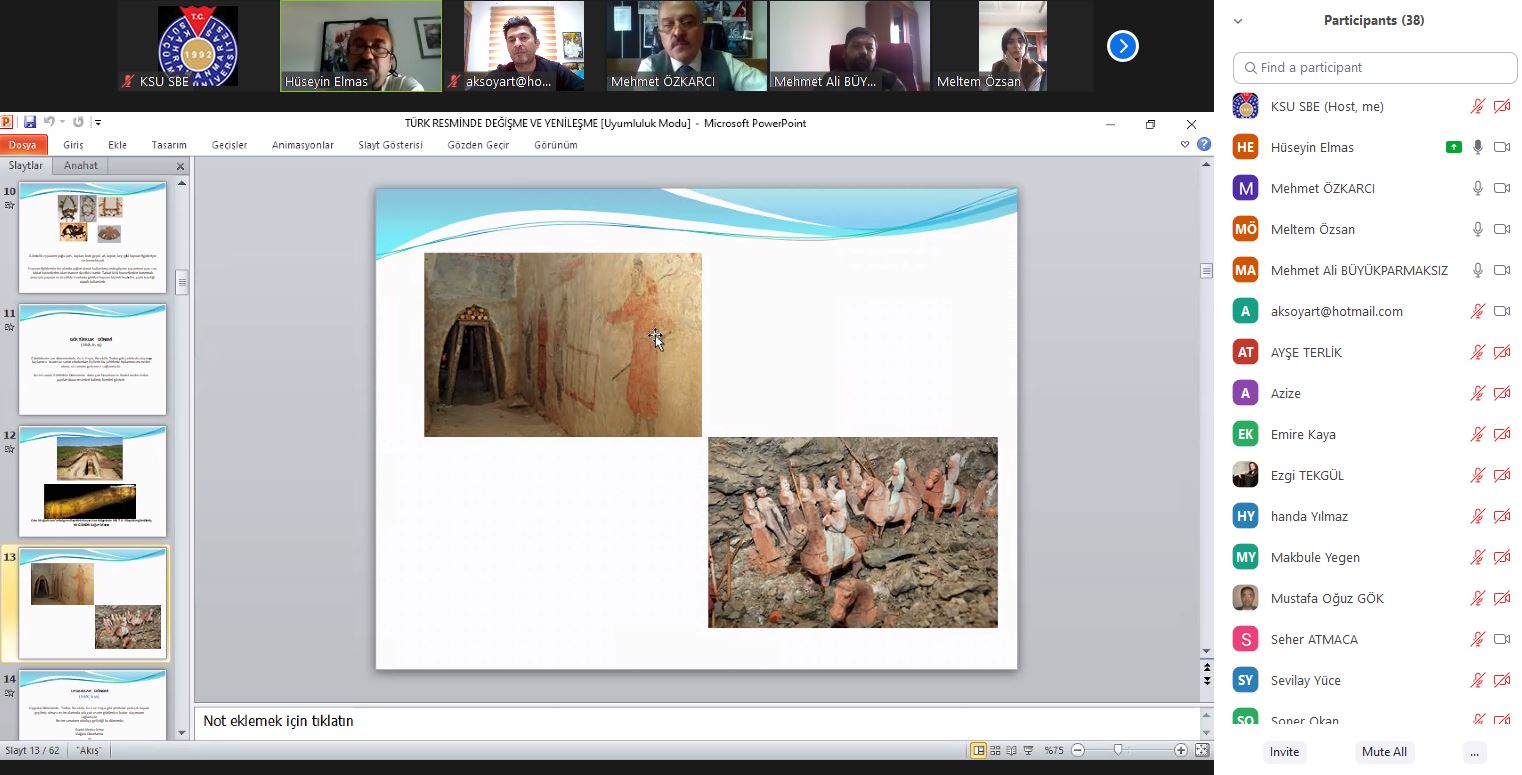Screen dimensions: 1522x775
Task: Open the participants more options (...) menu
Action: click(x=1474, y=752)
